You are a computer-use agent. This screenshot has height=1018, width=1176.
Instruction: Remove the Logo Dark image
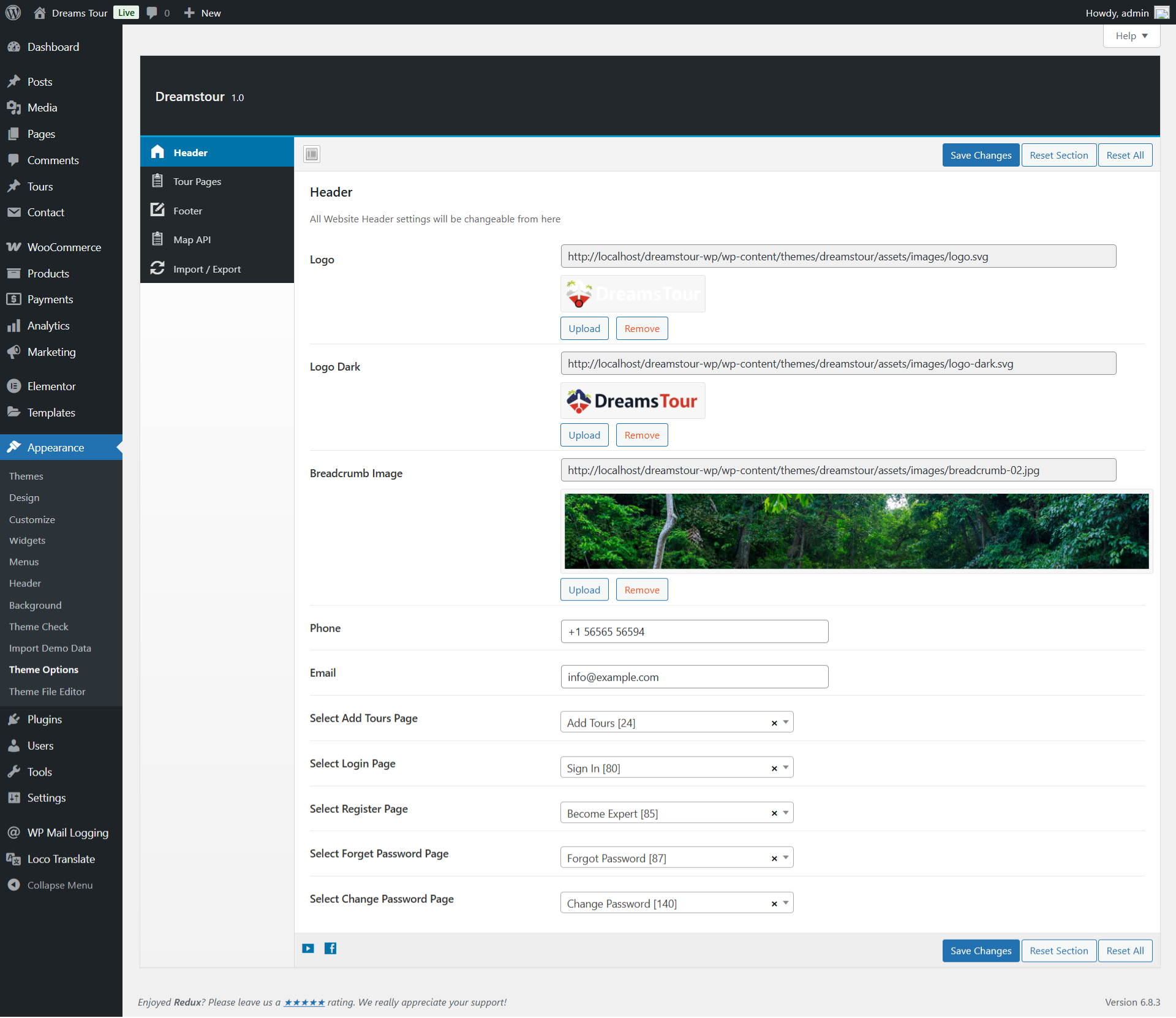point(641,435)
